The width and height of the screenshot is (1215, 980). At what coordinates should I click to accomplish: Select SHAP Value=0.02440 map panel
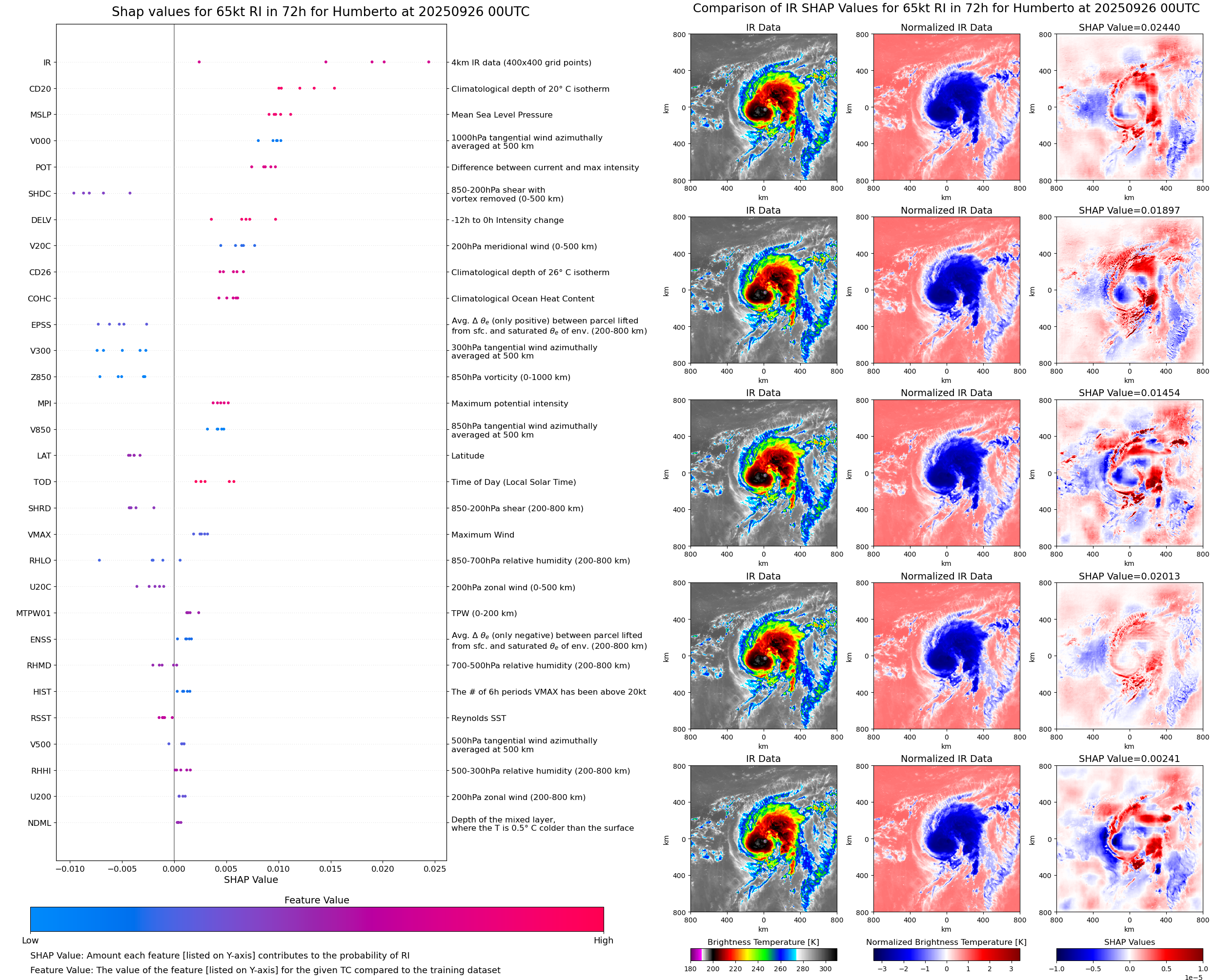point(1129,107)
